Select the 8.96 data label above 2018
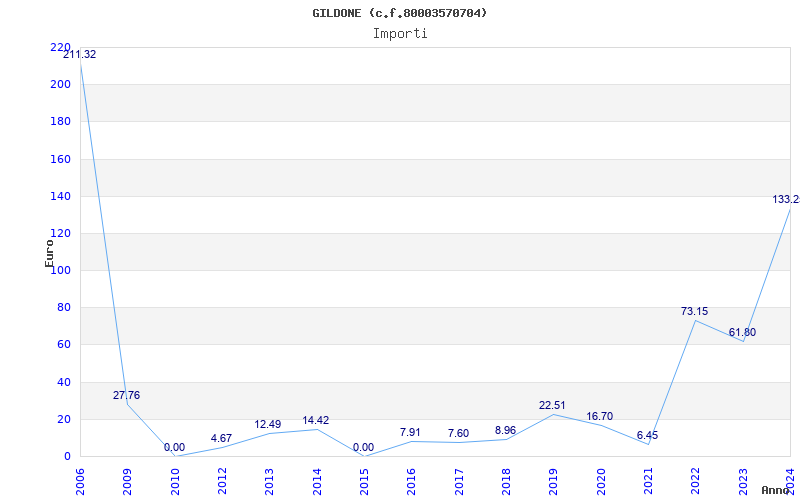The image size is (800, 500). click(x=506, y=431)
